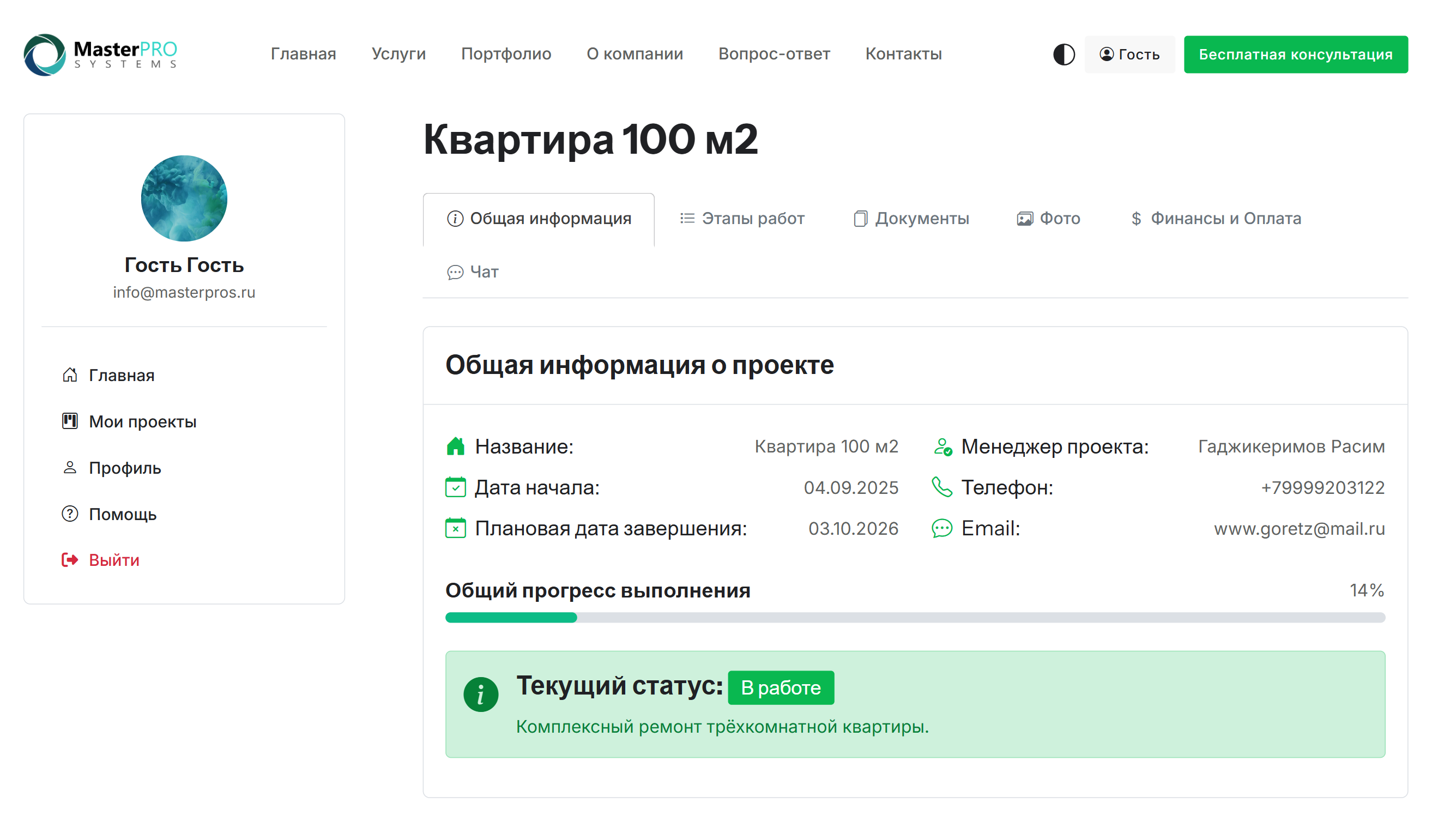
Task: Click the round profile avatar image
Action: click(x=184, y=198)
